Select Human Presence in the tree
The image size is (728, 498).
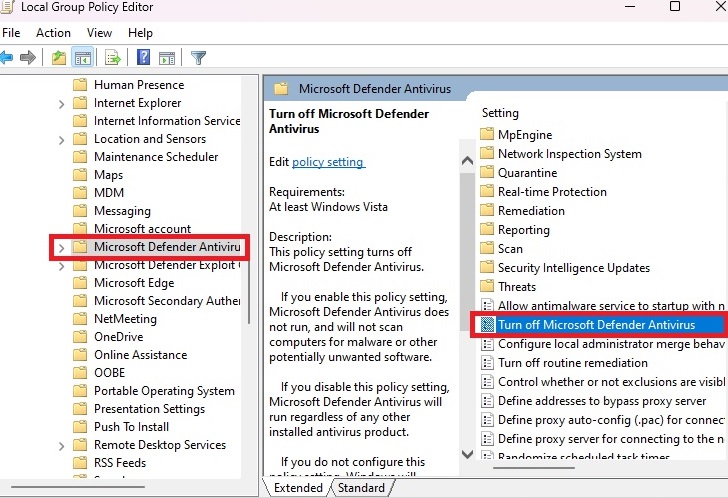pyautogui.click(x=139, y=85)
